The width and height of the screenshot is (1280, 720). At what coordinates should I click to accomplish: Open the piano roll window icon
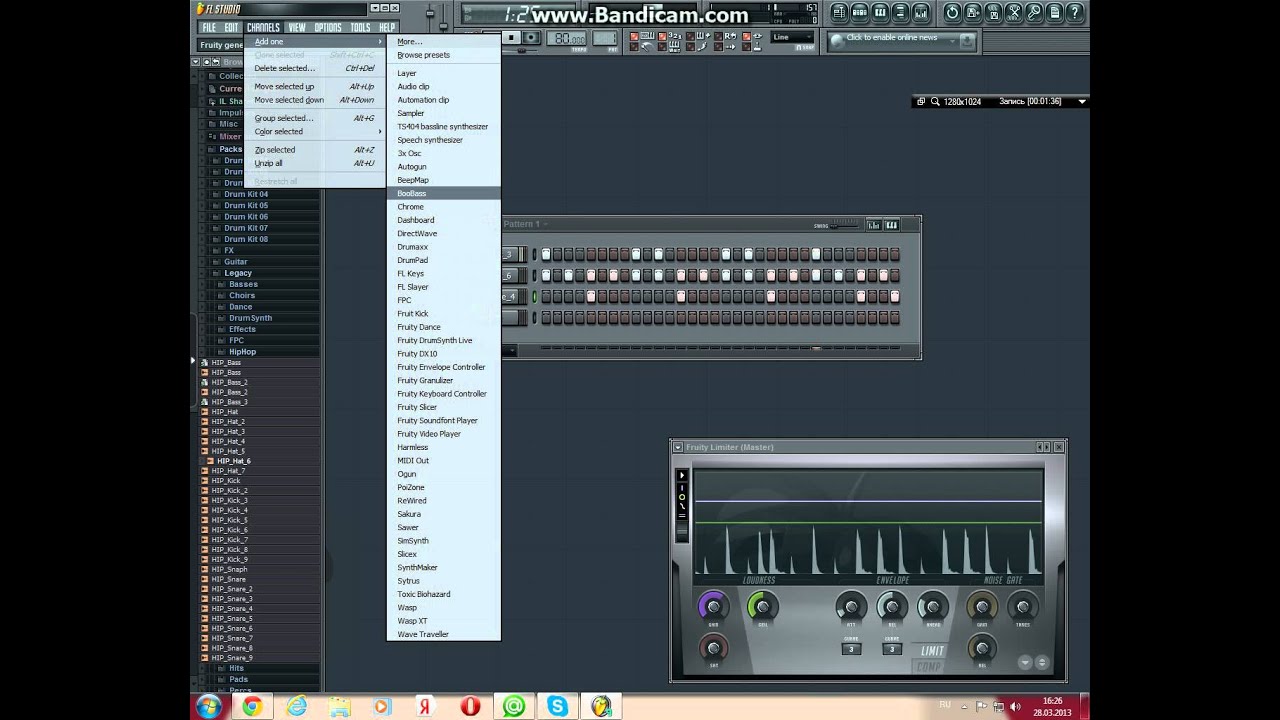pyautogui.click(x=879, y=13)
